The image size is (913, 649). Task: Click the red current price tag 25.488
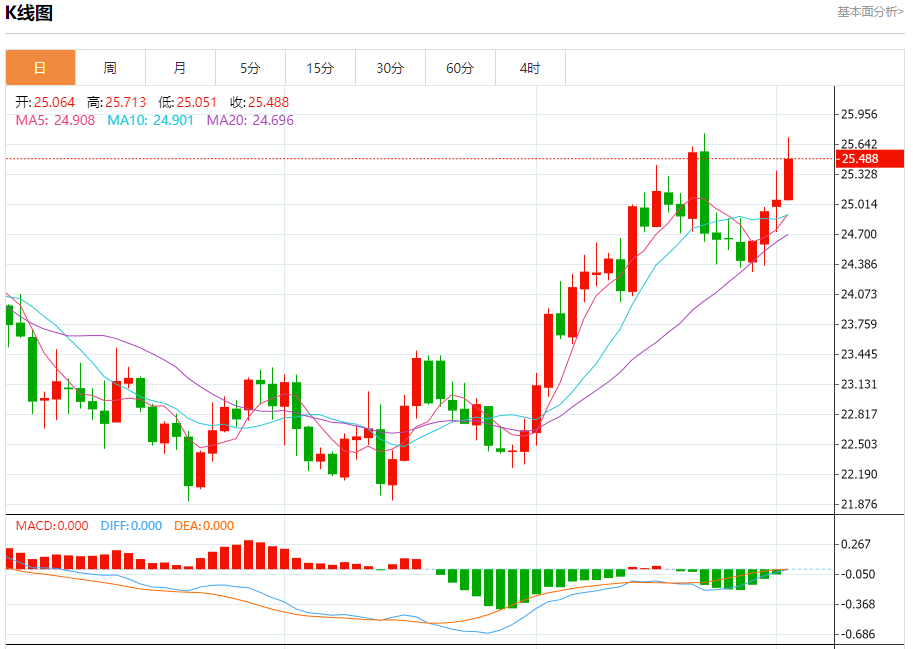click(869, 159)
